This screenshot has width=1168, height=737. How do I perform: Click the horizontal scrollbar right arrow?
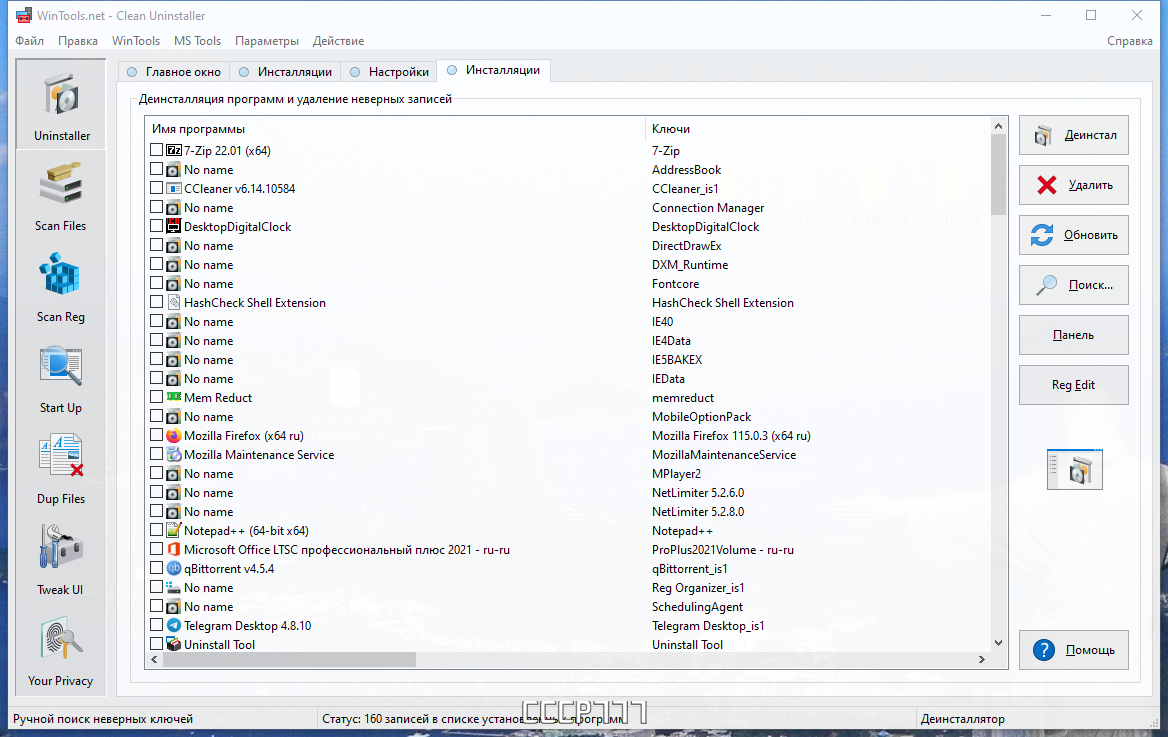[982, 659]
